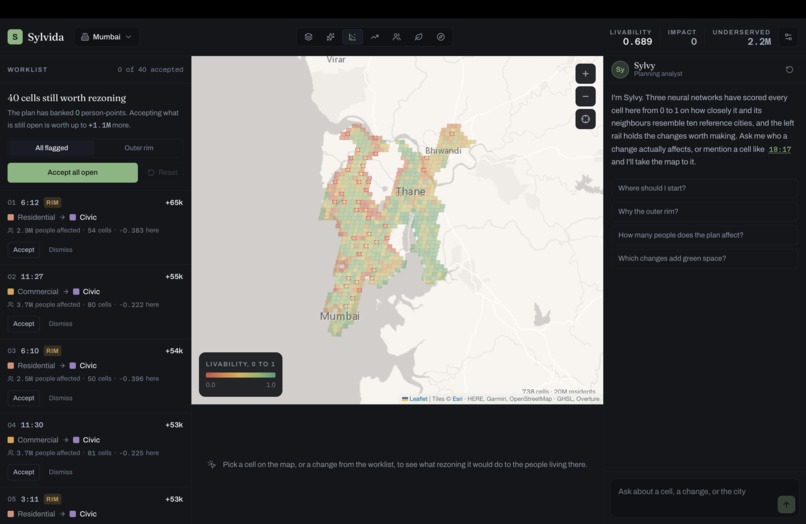Reset the Sylvy chat conversation
This screenshot has height=524, width=806.
point(790,69)
